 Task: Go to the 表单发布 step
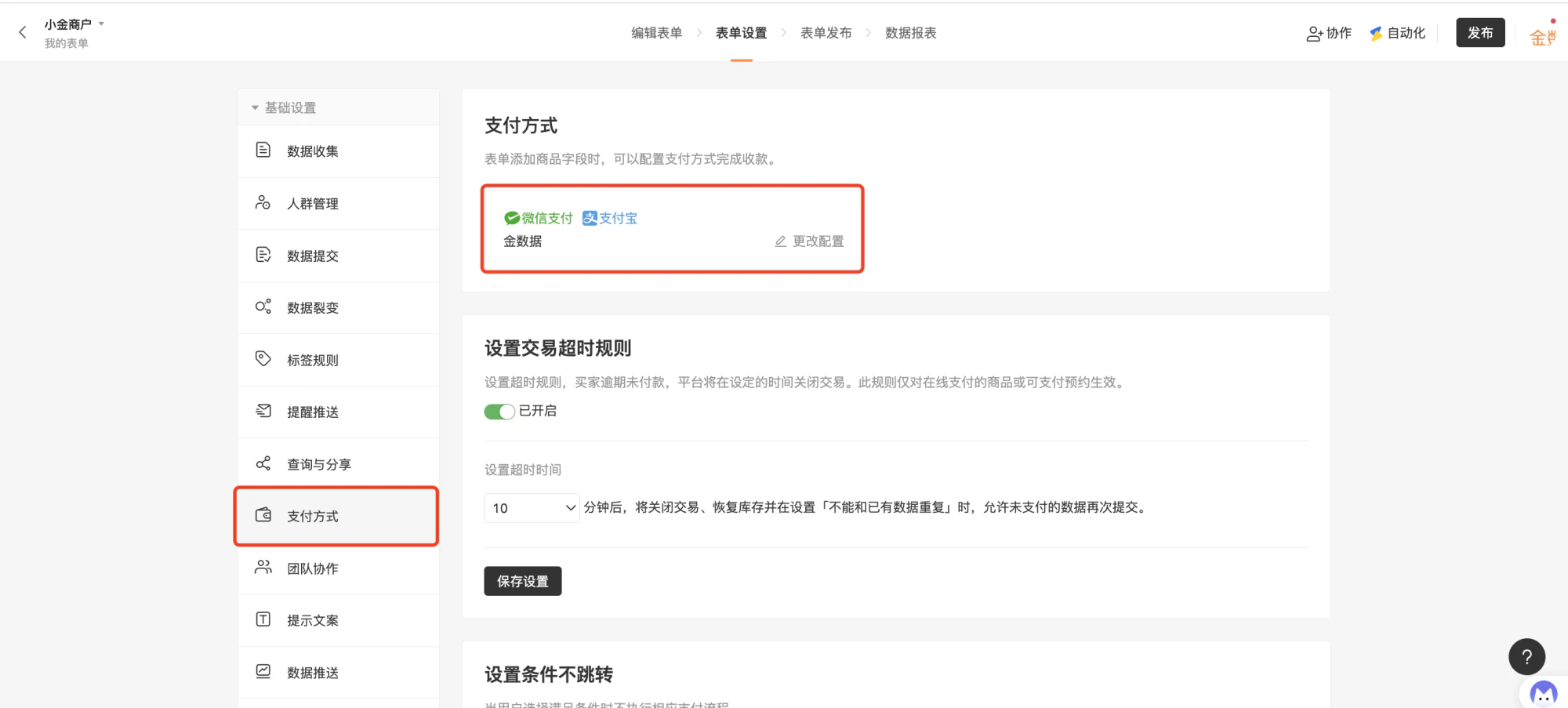[826, 33]
